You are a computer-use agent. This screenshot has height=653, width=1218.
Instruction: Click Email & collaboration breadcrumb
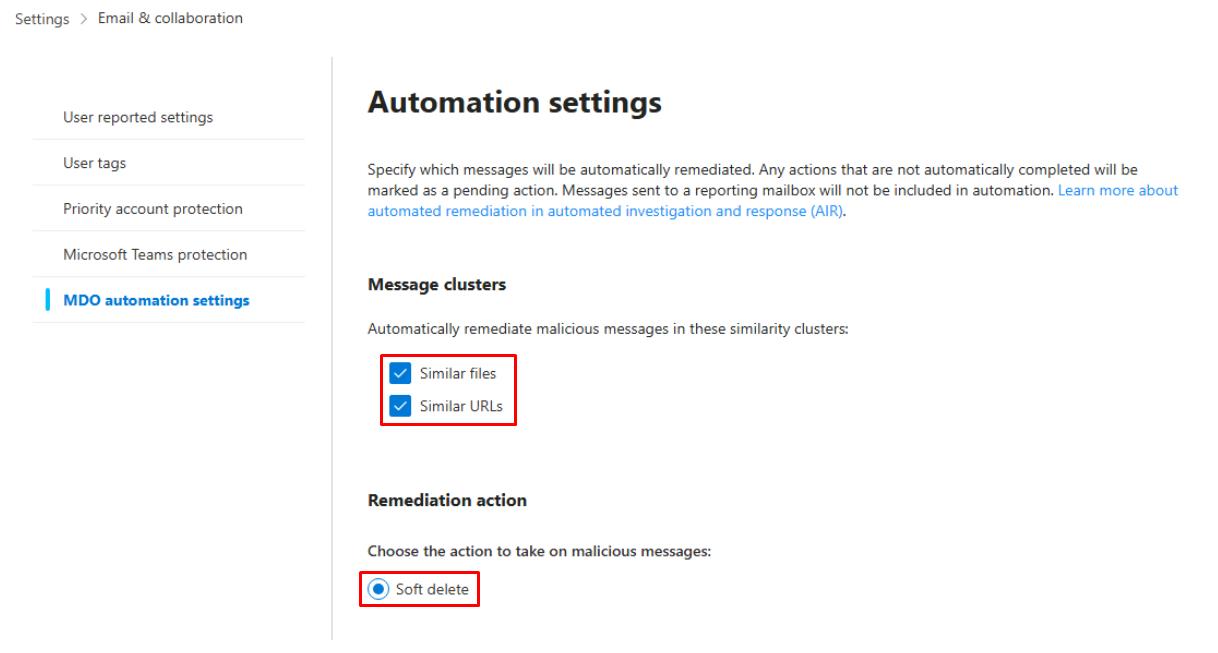170,18
